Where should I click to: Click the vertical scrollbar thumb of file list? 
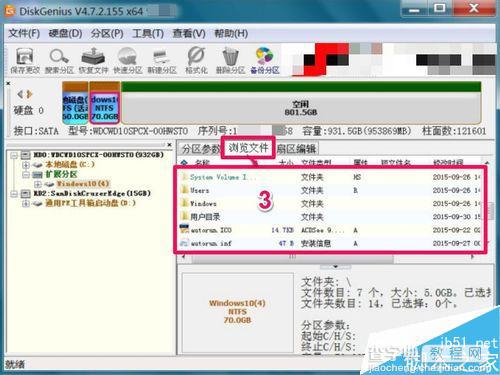[x=491, y=211]
